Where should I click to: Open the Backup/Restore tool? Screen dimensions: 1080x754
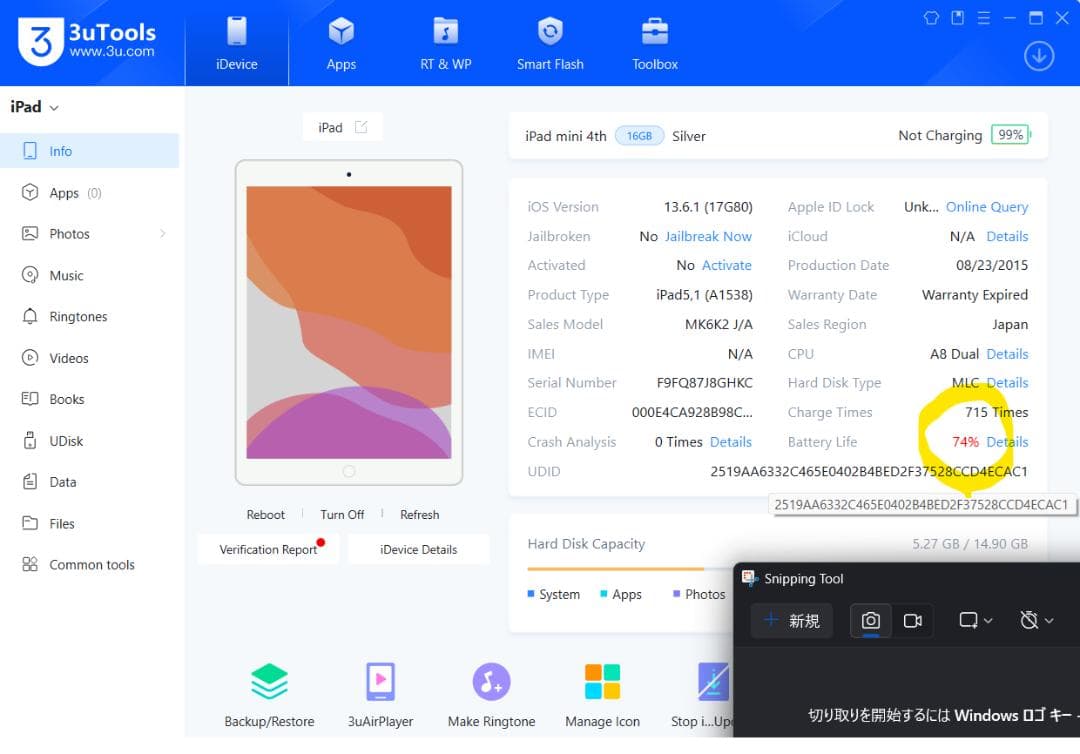pyautogui.click(x=269, y=694)
